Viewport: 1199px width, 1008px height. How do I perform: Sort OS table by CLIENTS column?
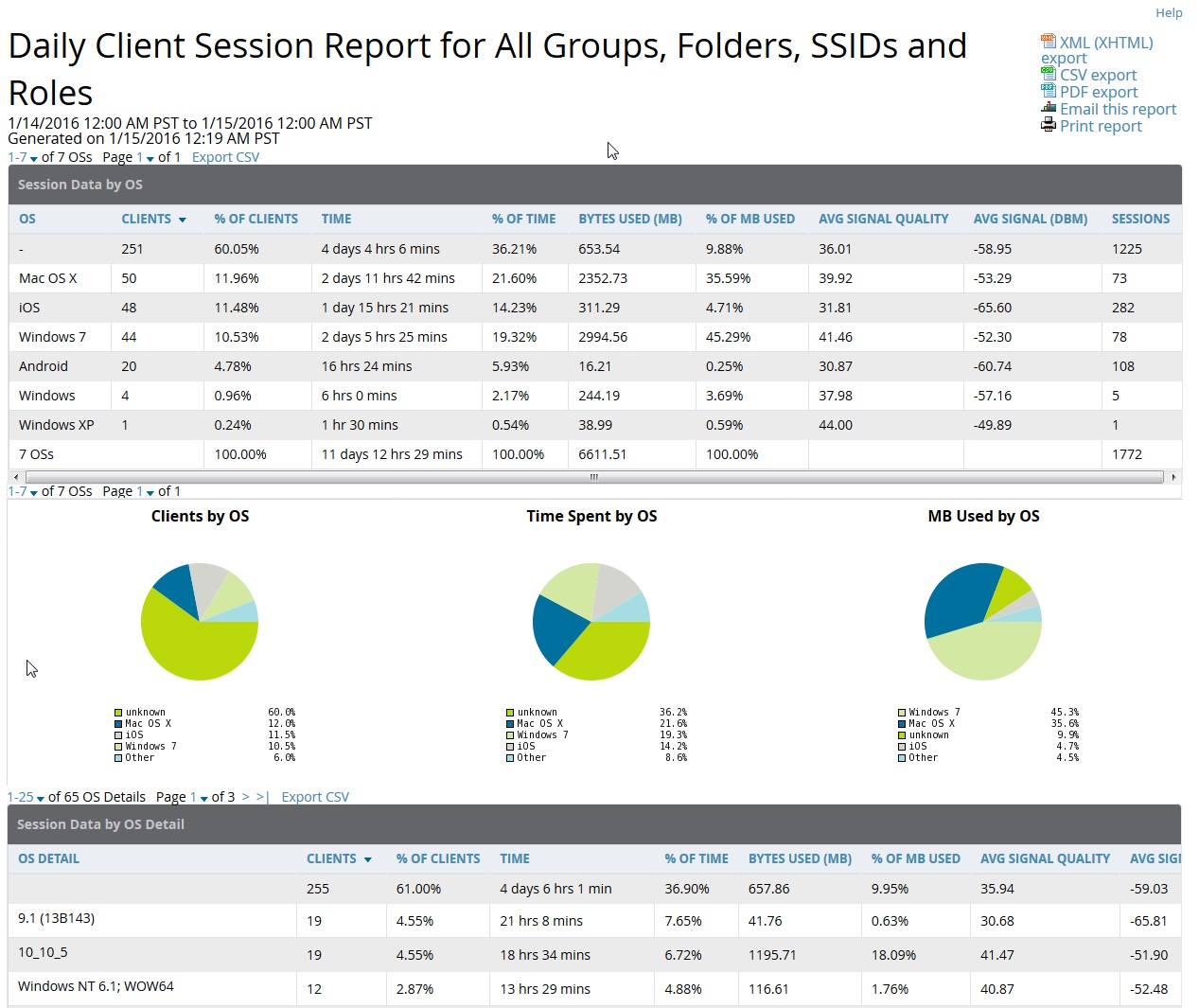pos(153,219)
